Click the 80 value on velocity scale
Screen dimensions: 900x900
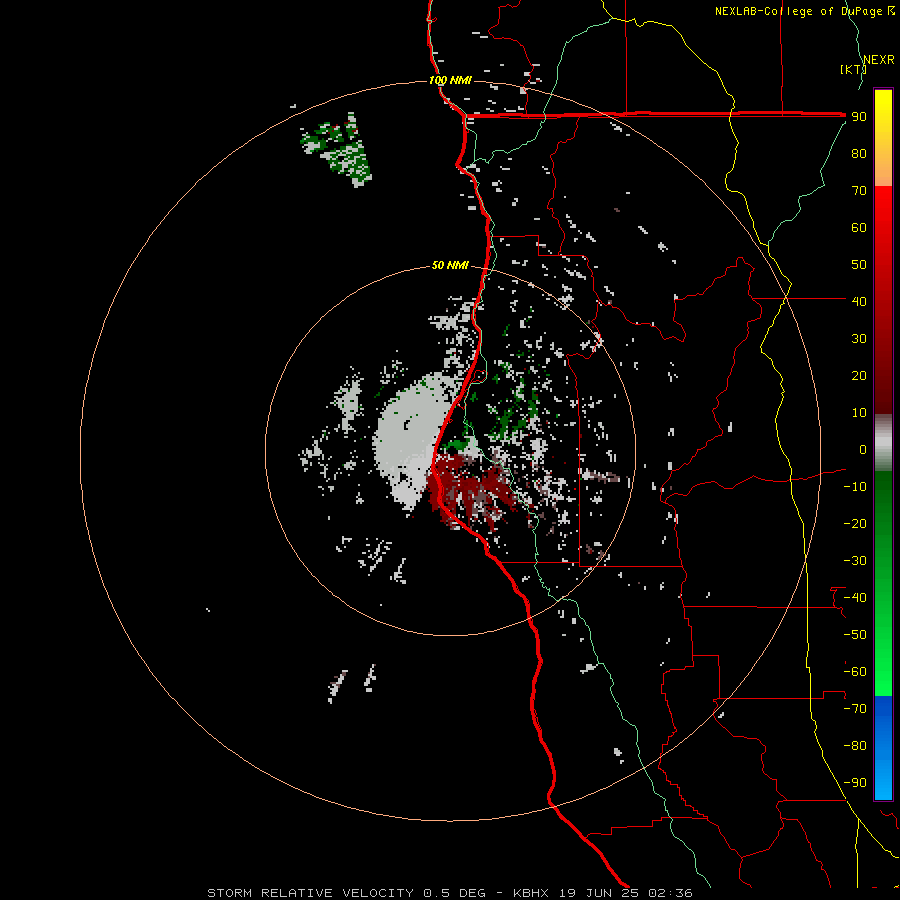[859, 154]
